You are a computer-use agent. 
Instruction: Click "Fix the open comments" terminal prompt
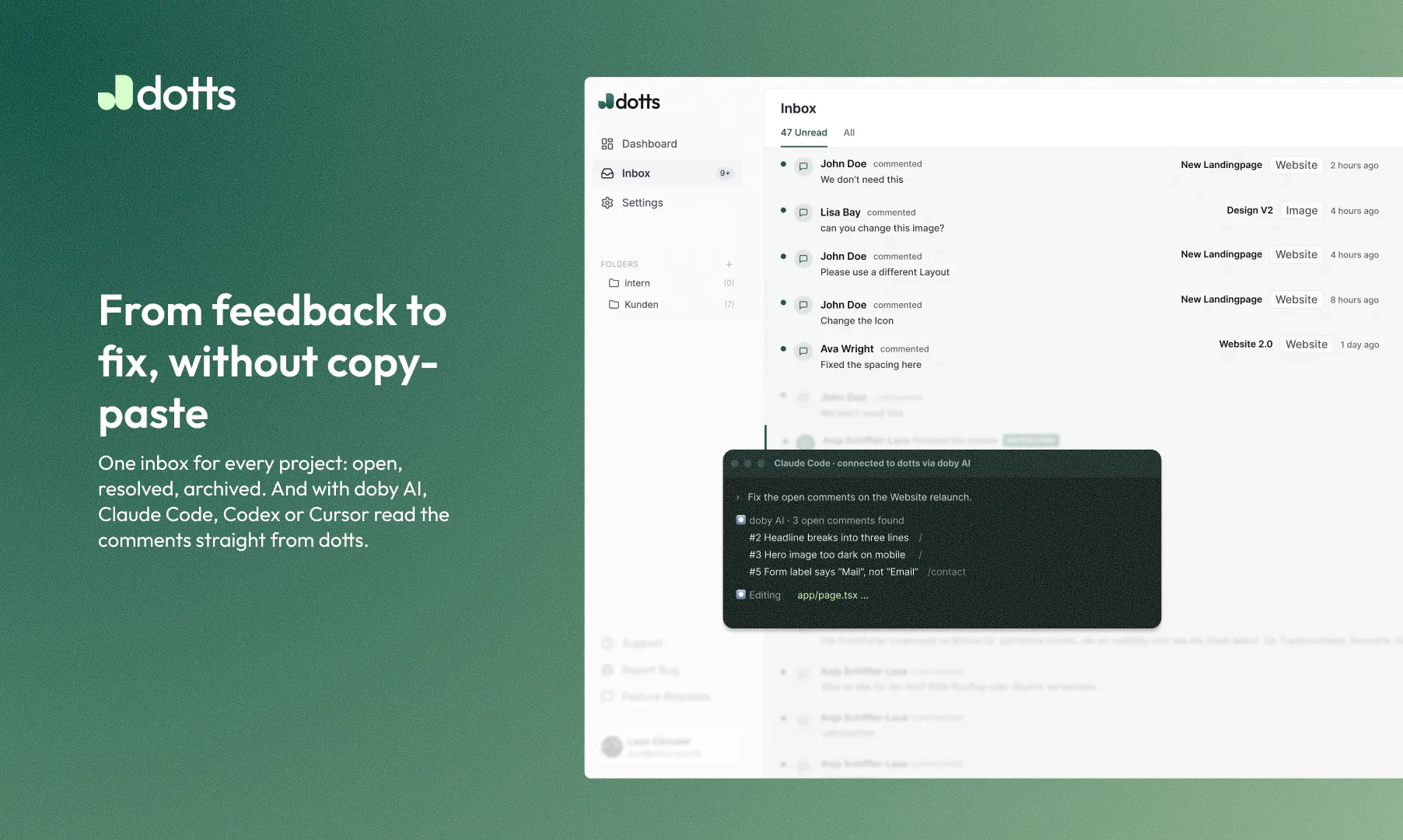pyautogui.click(x=859, y=498)
